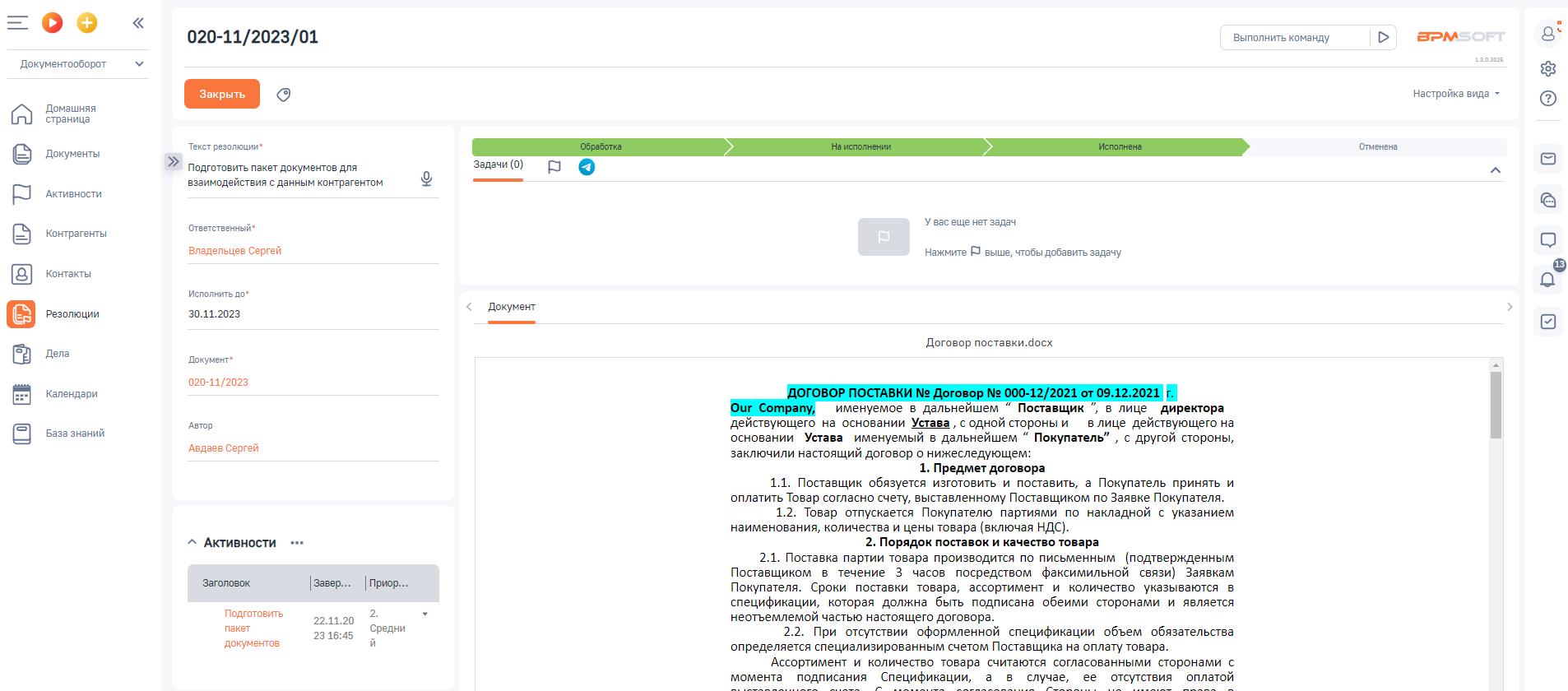Open the system settings gear
Image resolution: width=1568 pixels, height=691 pixels.
coord(1547,68)
